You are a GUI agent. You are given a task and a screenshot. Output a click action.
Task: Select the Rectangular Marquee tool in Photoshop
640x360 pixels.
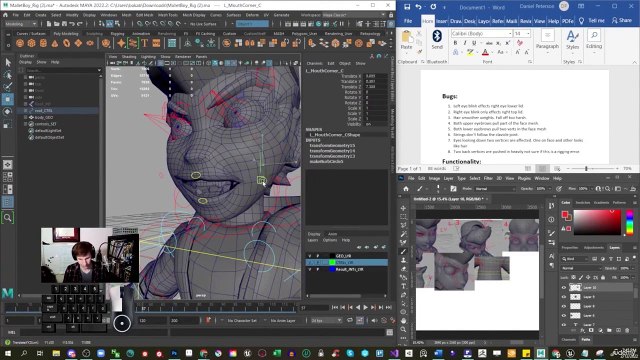(x=403, y=216)
